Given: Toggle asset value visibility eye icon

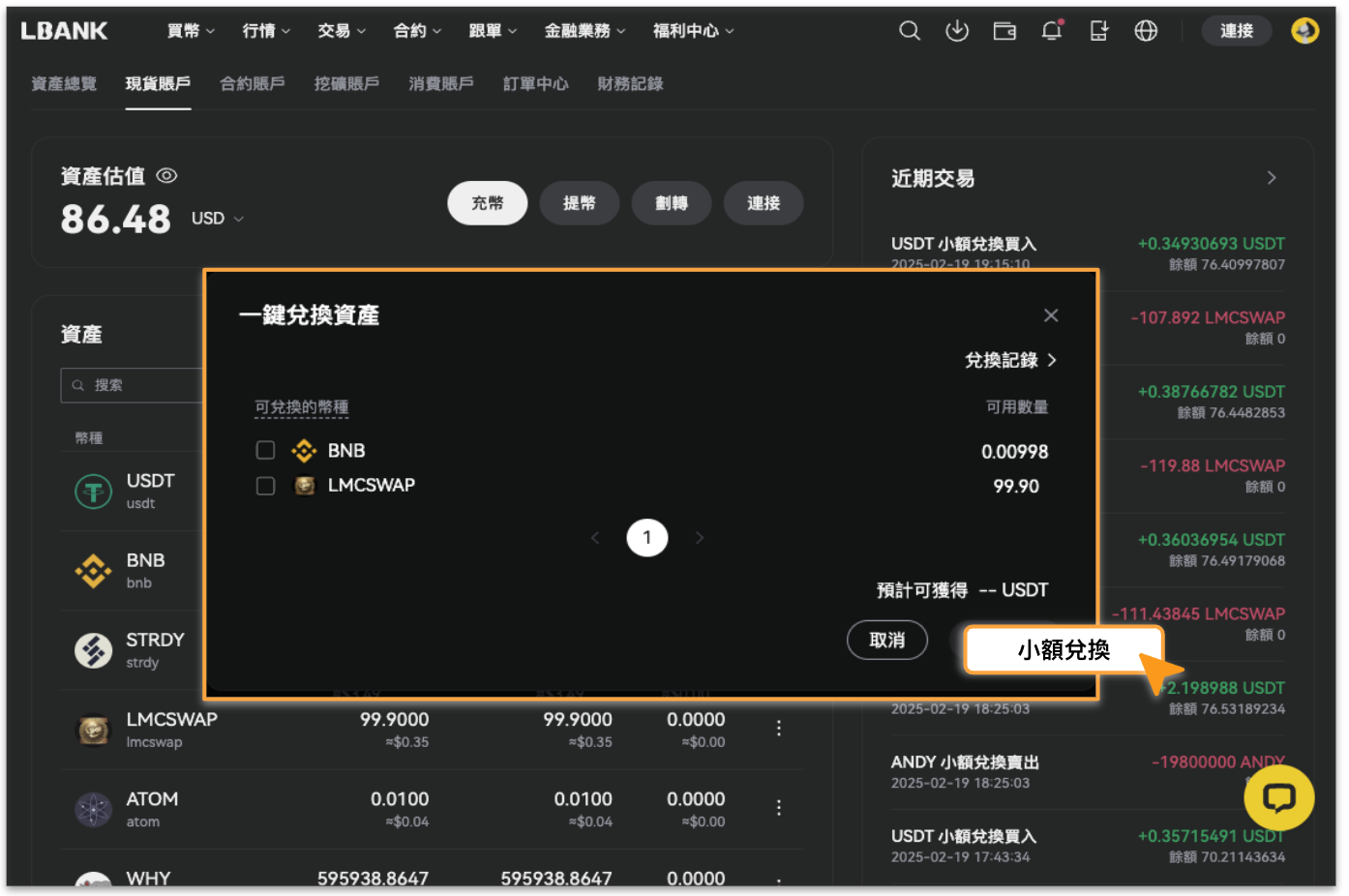Looking at the screenshot, I should click(166, 176).
